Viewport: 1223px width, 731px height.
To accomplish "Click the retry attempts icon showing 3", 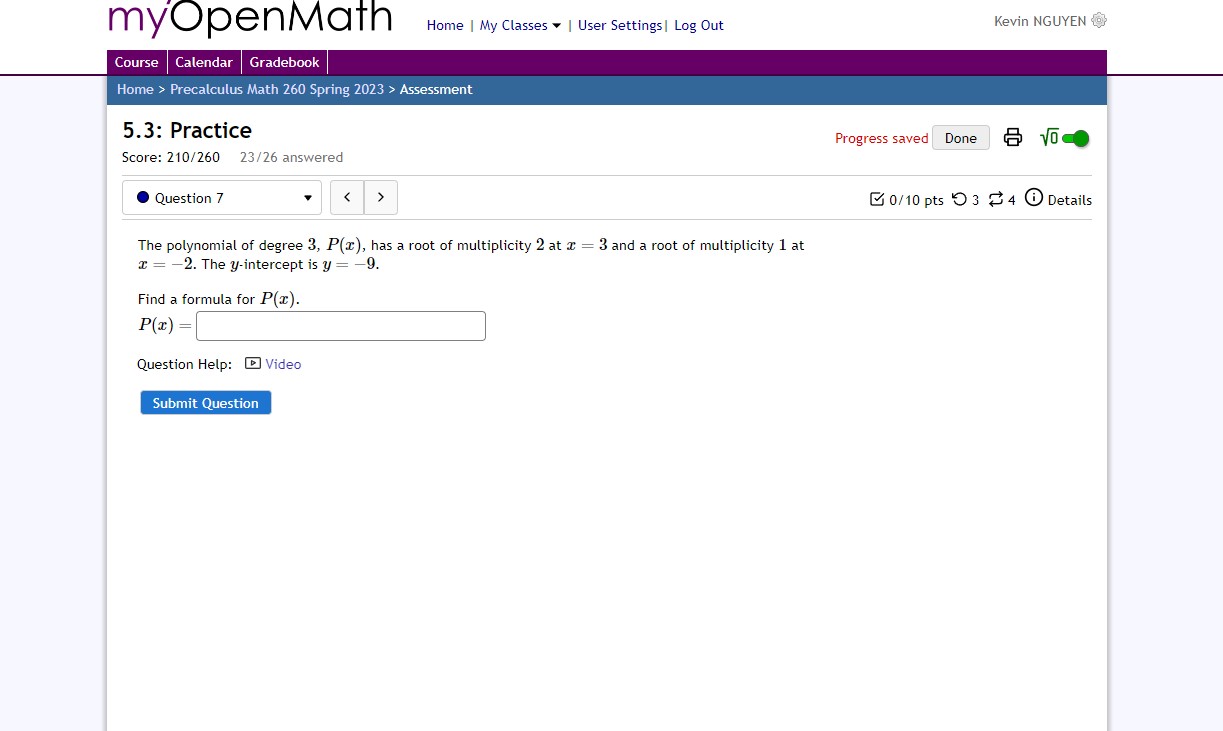I will [x=963, y=199].
